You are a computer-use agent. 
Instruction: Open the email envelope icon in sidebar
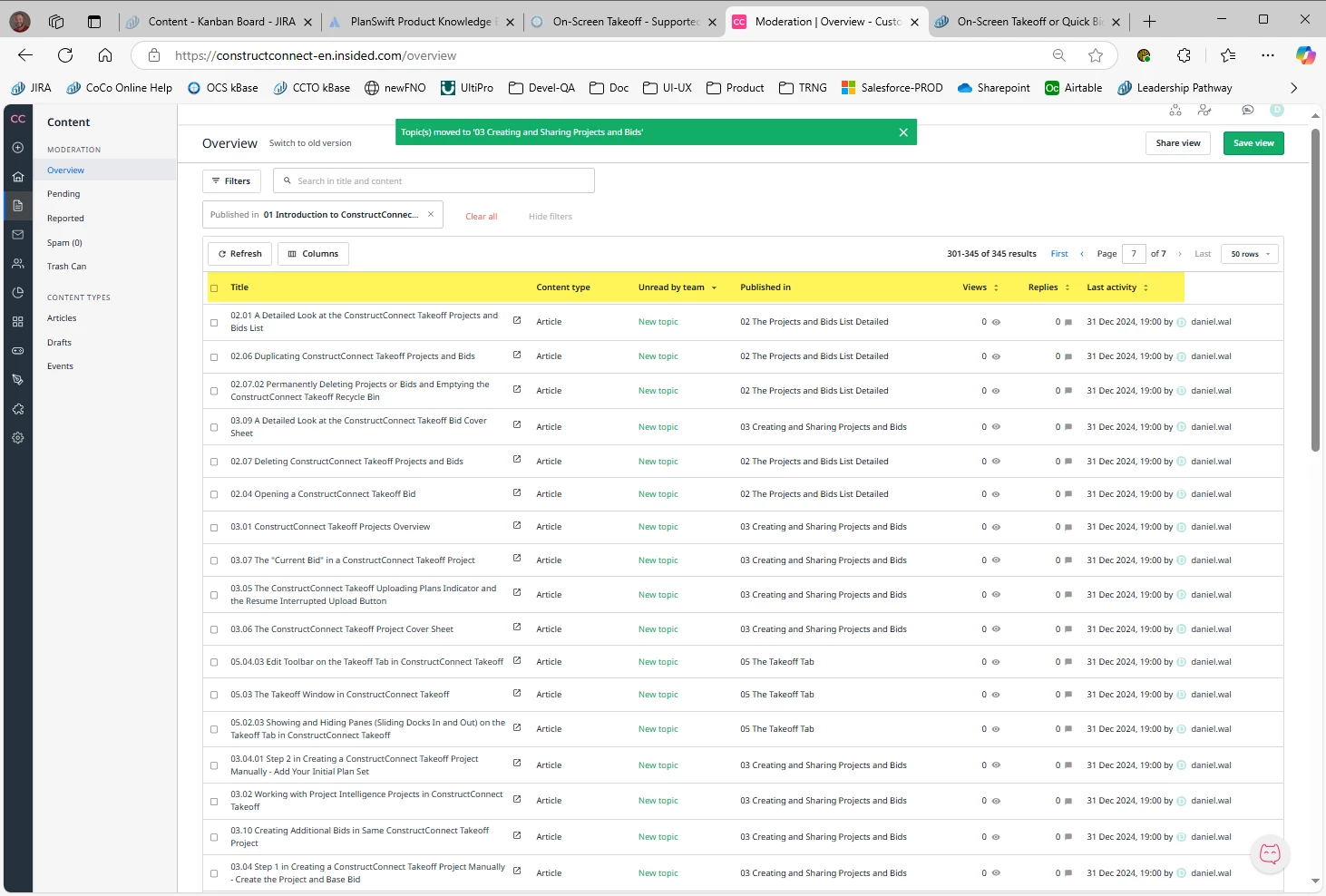[x=17, y=235]
